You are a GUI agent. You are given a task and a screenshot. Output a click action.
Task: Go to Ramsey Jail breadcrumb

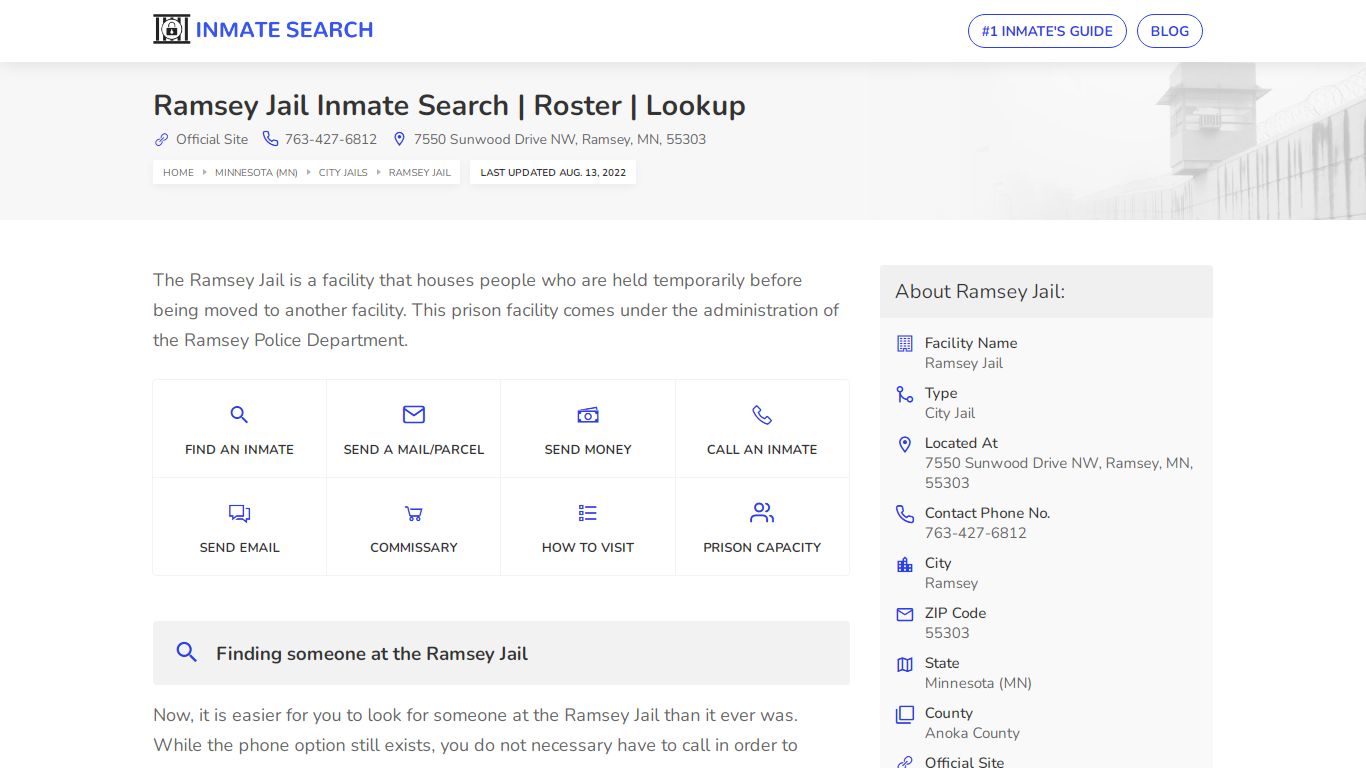tap(420, 172)
